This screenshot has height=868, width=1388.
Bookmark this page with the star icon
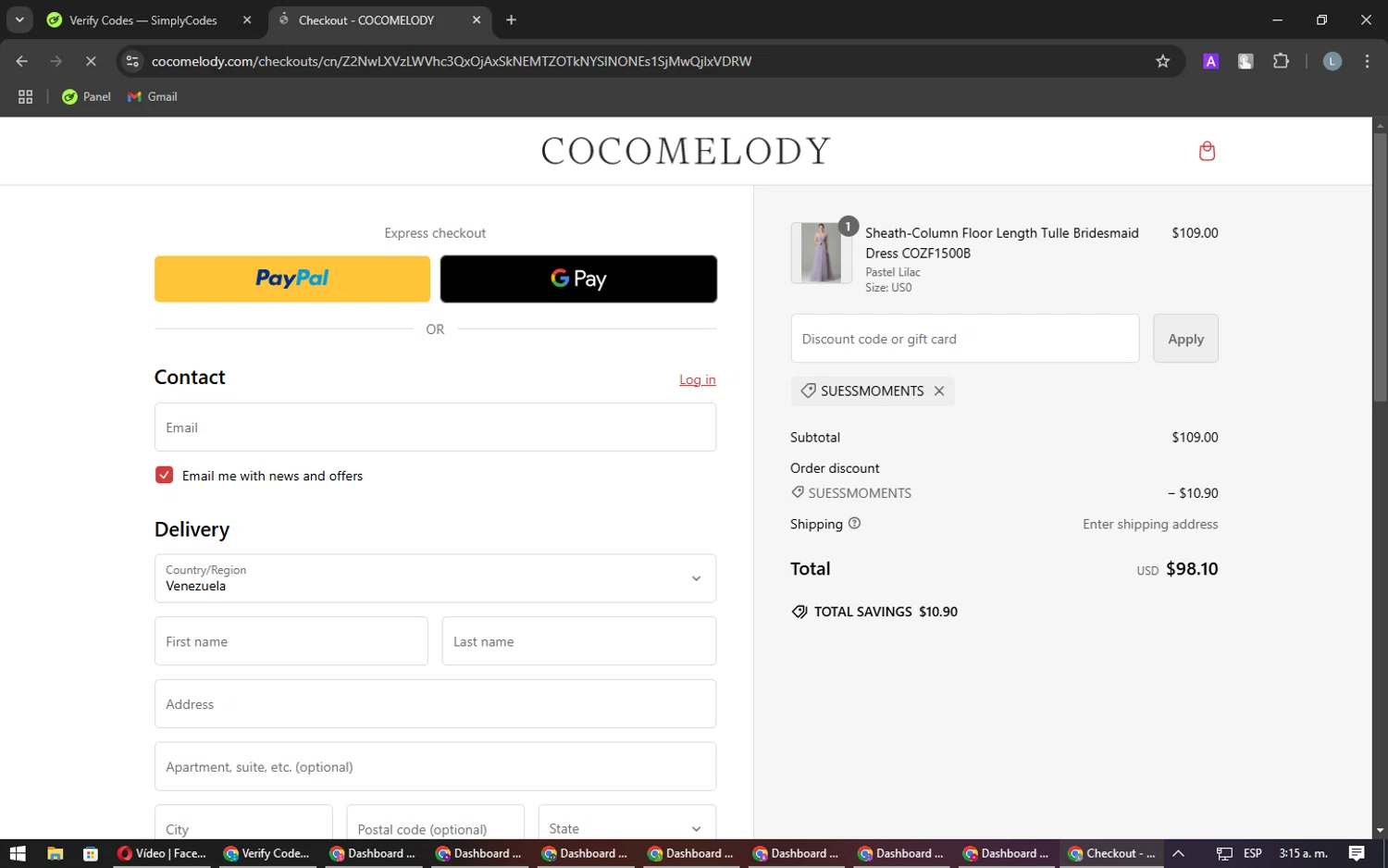(x=1163, y=61)
